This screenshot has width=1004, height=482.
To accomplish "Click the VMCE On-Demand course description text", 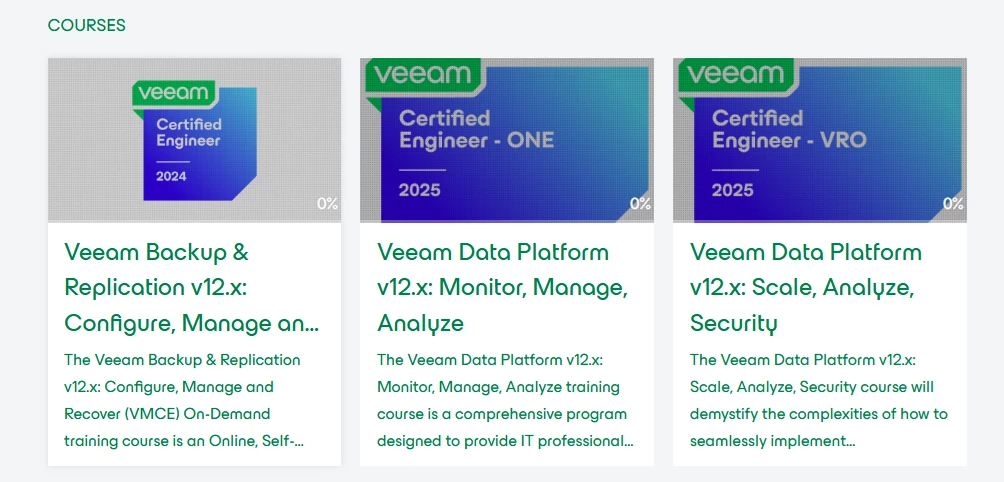I will [x=184, y=400].
